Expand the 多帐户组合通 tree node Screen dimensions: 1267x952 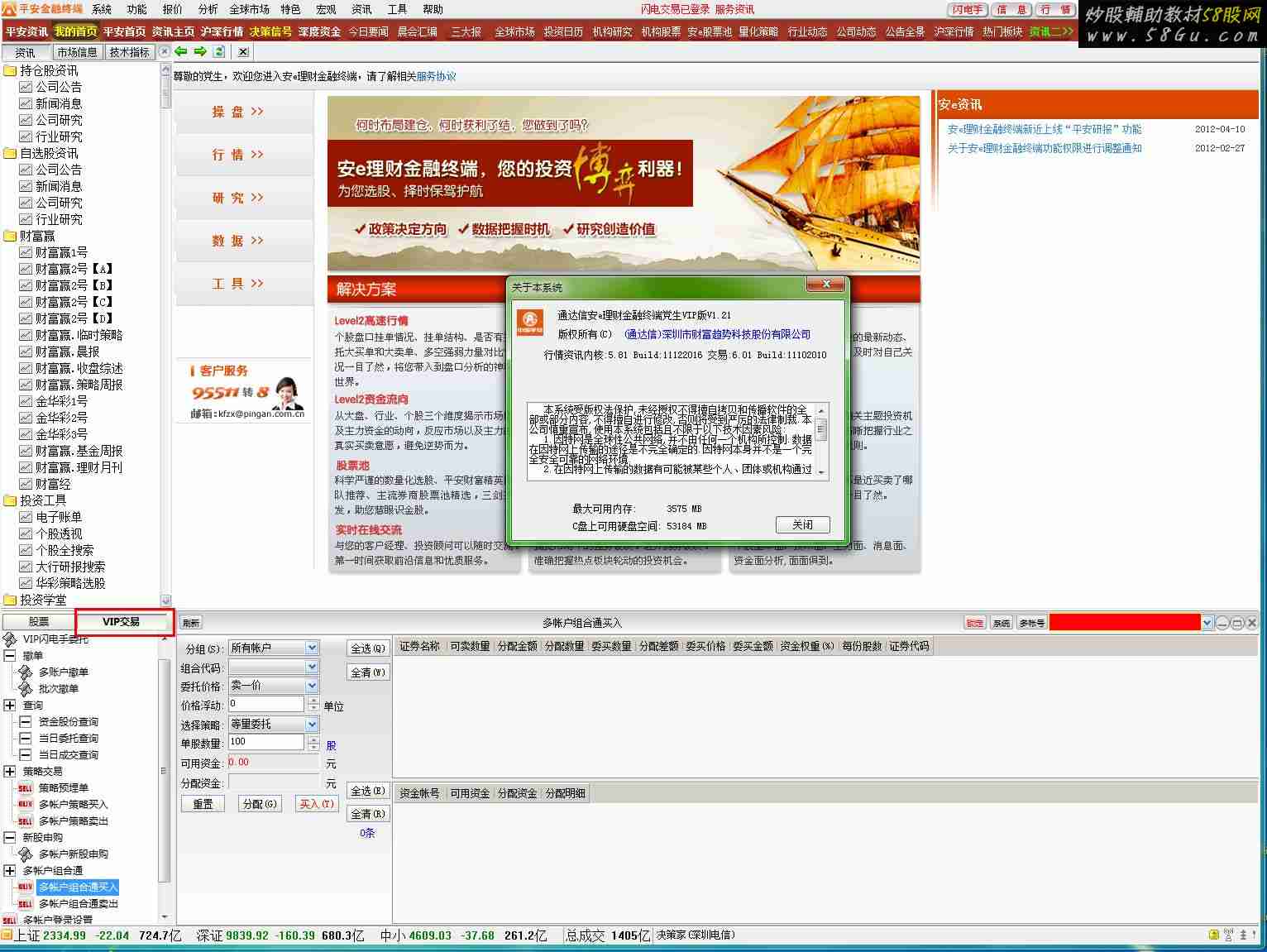pos(10,870)
